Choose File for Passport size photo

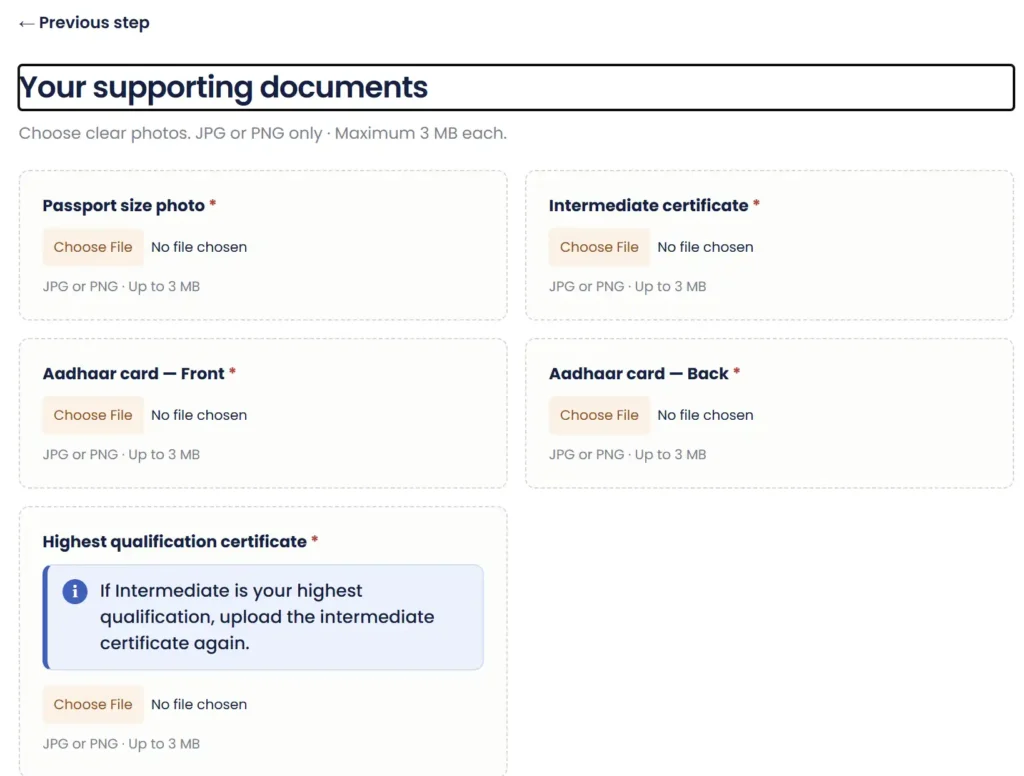click(x=93, y=247)
